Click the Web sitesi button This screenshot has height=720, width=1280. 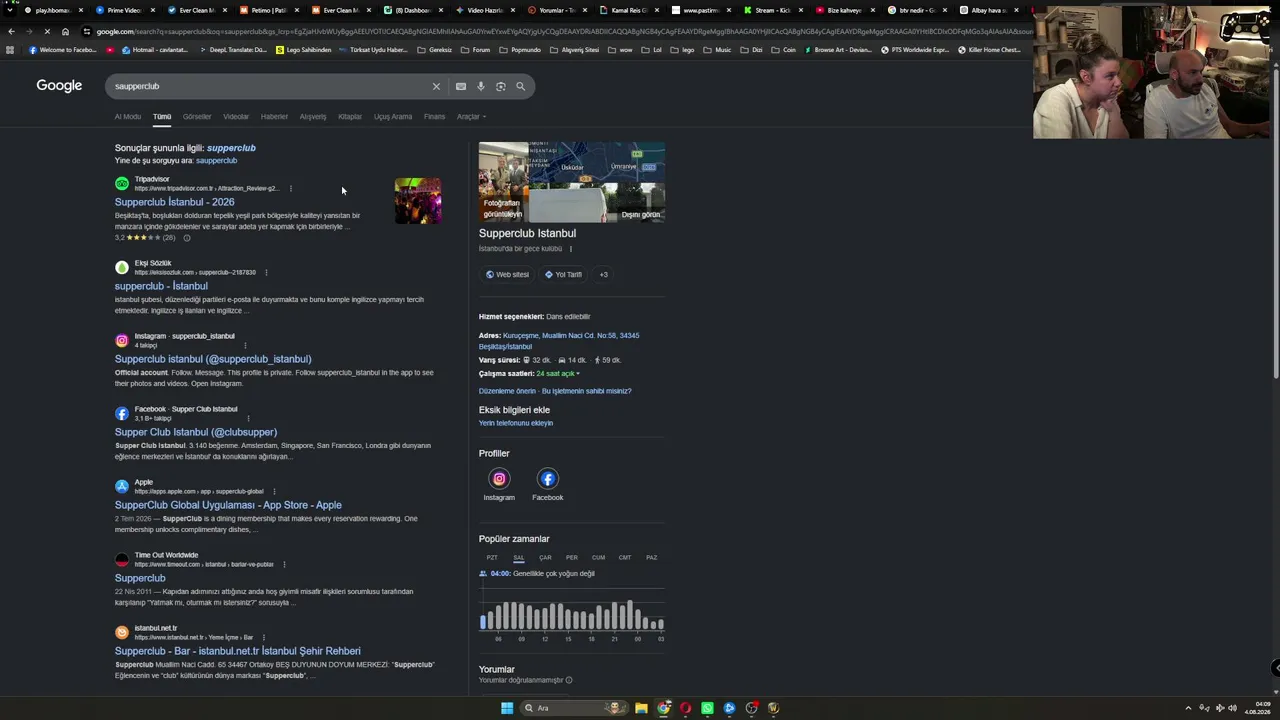[x=508, y=274]
